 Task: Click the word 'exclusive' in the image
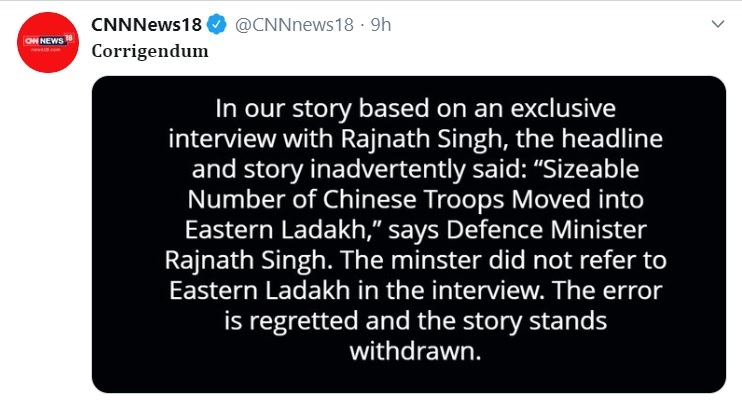[560, 108]
